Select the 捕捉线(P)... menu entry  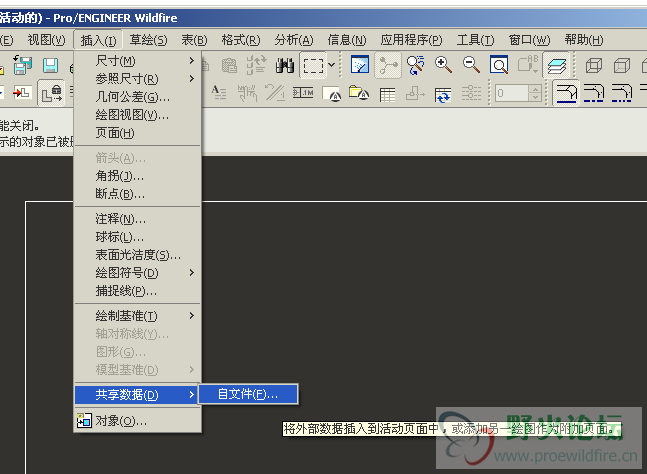coord(138,291)
